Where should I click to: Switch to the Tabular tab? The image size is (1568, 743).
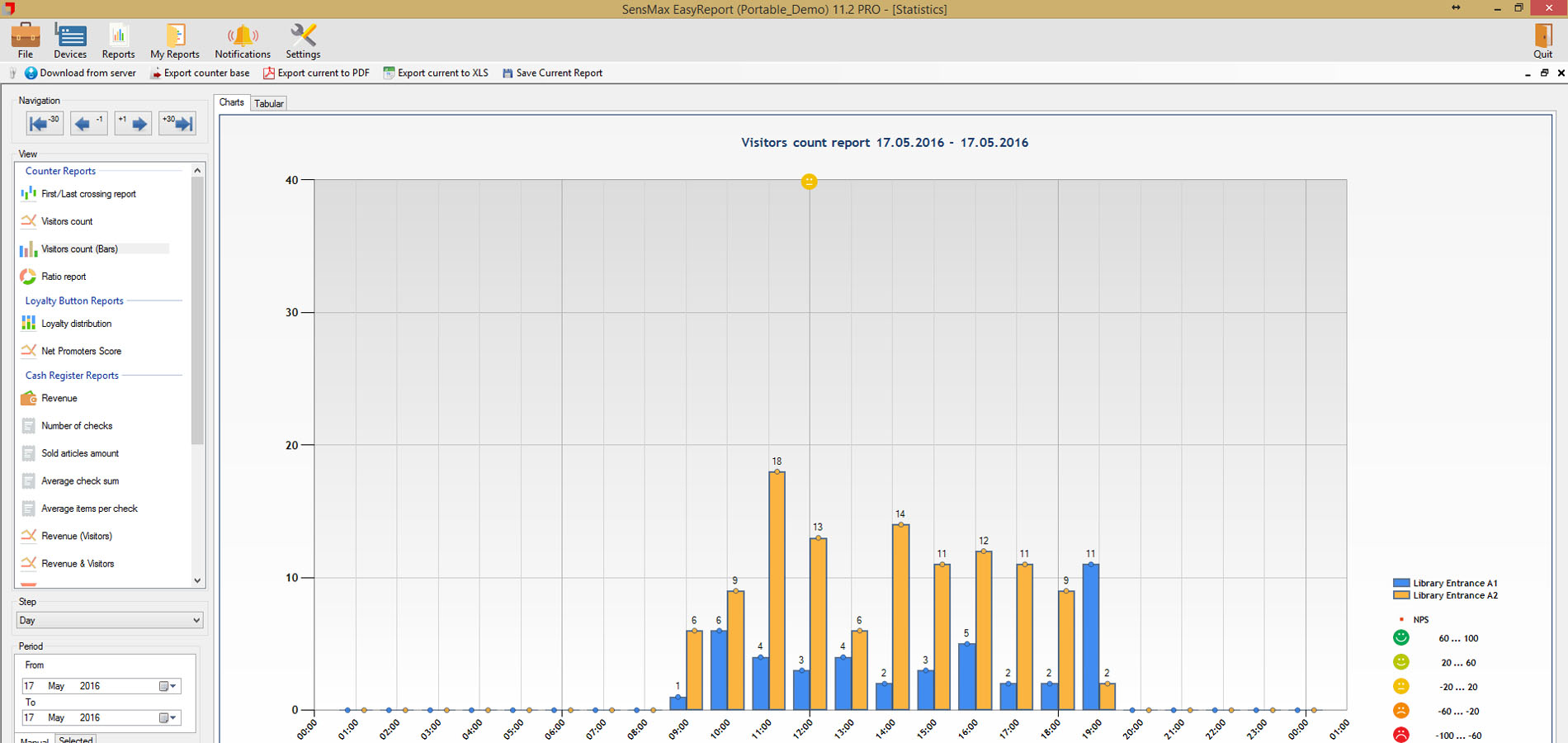269,103
